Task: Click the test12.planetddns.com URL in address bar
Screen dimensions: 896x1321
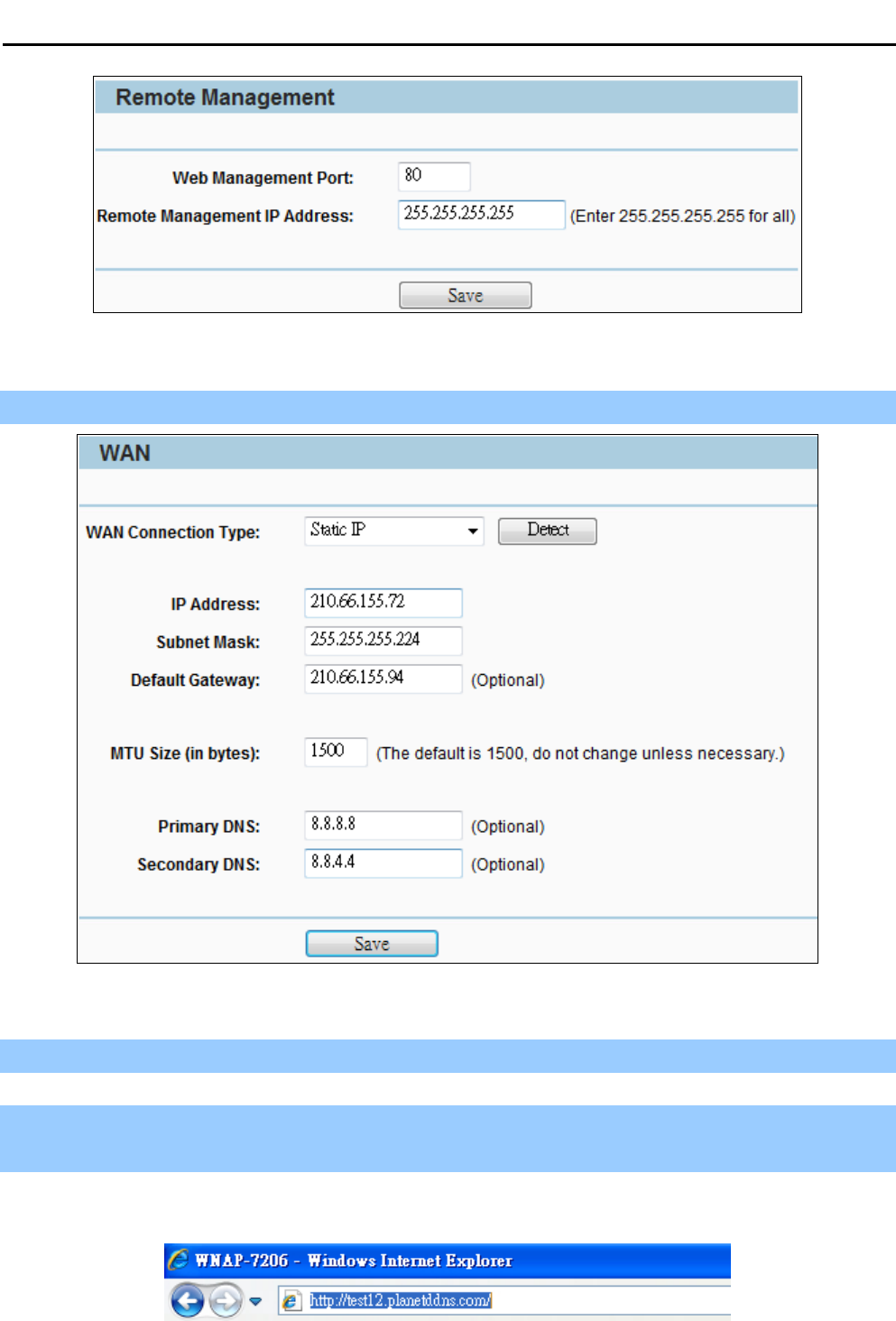Action: click(401, 1300)
